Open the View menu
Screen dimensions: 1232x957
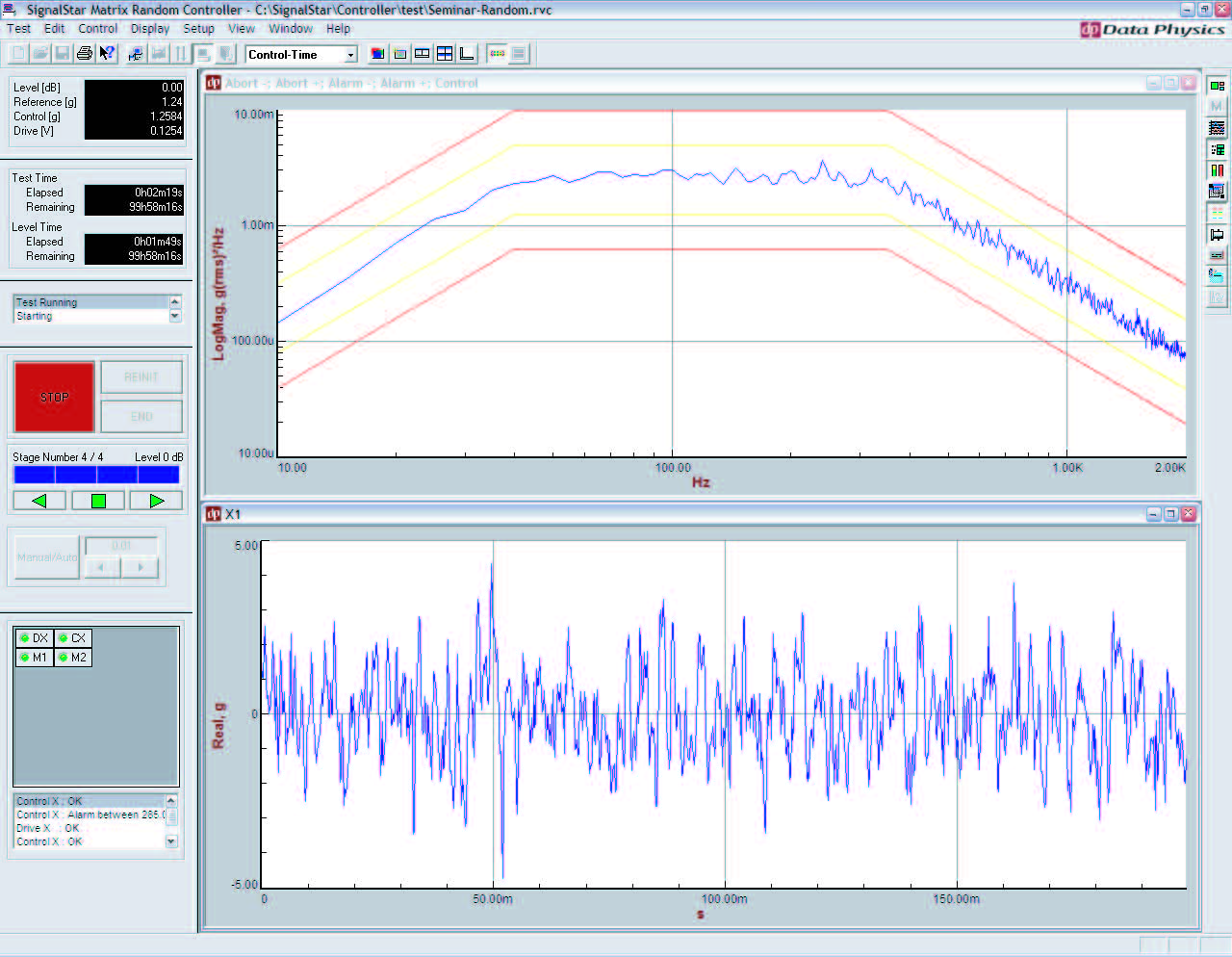[241, 29]
